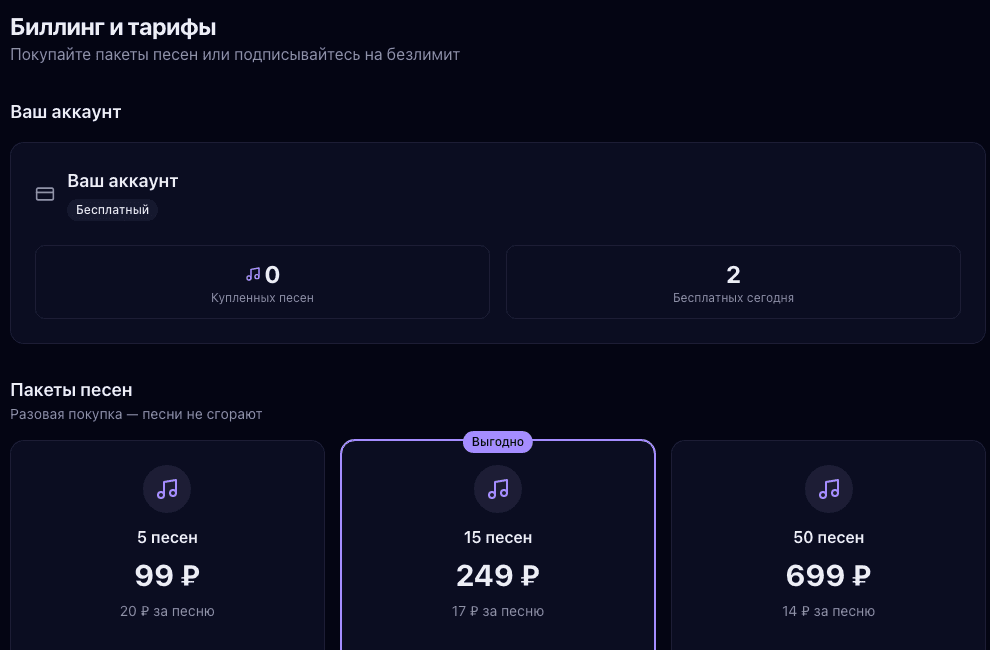Screen dimensions: 990x650
Task: Click the Выгодно badge on the middle package
Action: [x=497, y=441]
